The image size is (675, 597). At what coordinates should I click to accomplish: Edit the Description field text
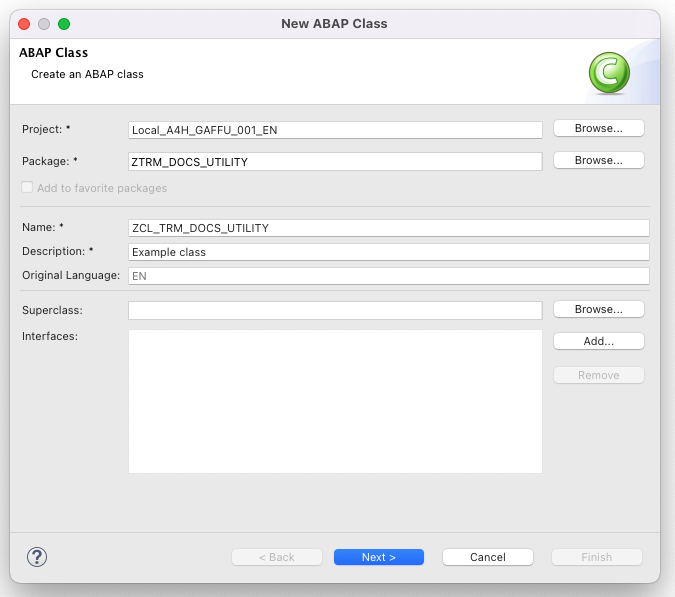(389, 252)
